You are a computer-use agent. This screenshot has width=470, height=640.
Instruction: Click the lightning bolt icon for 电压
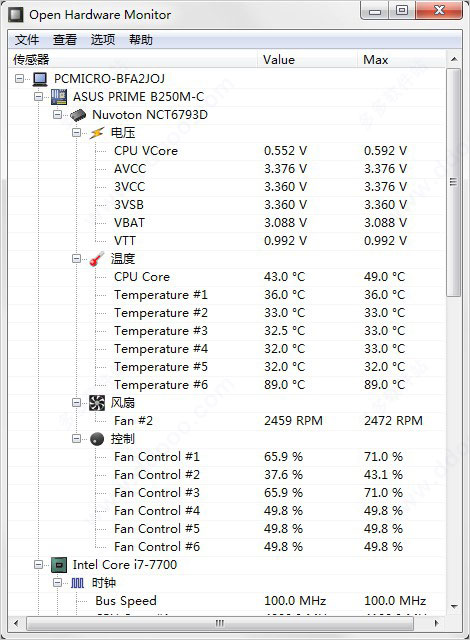(97, 133)
